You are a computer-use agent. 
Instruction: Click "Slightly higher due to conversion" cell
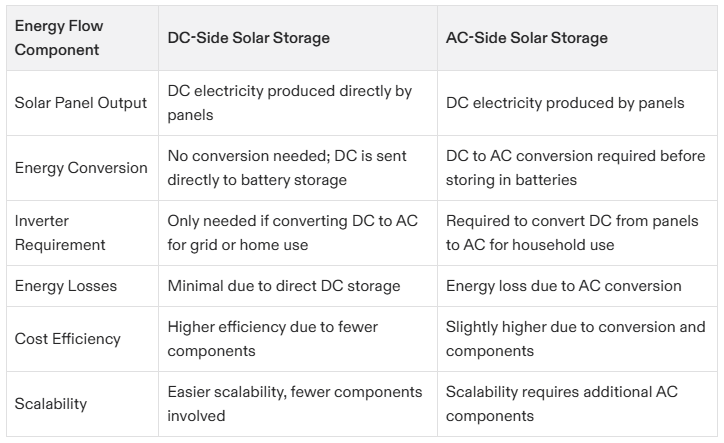click(x=575, y=339)
